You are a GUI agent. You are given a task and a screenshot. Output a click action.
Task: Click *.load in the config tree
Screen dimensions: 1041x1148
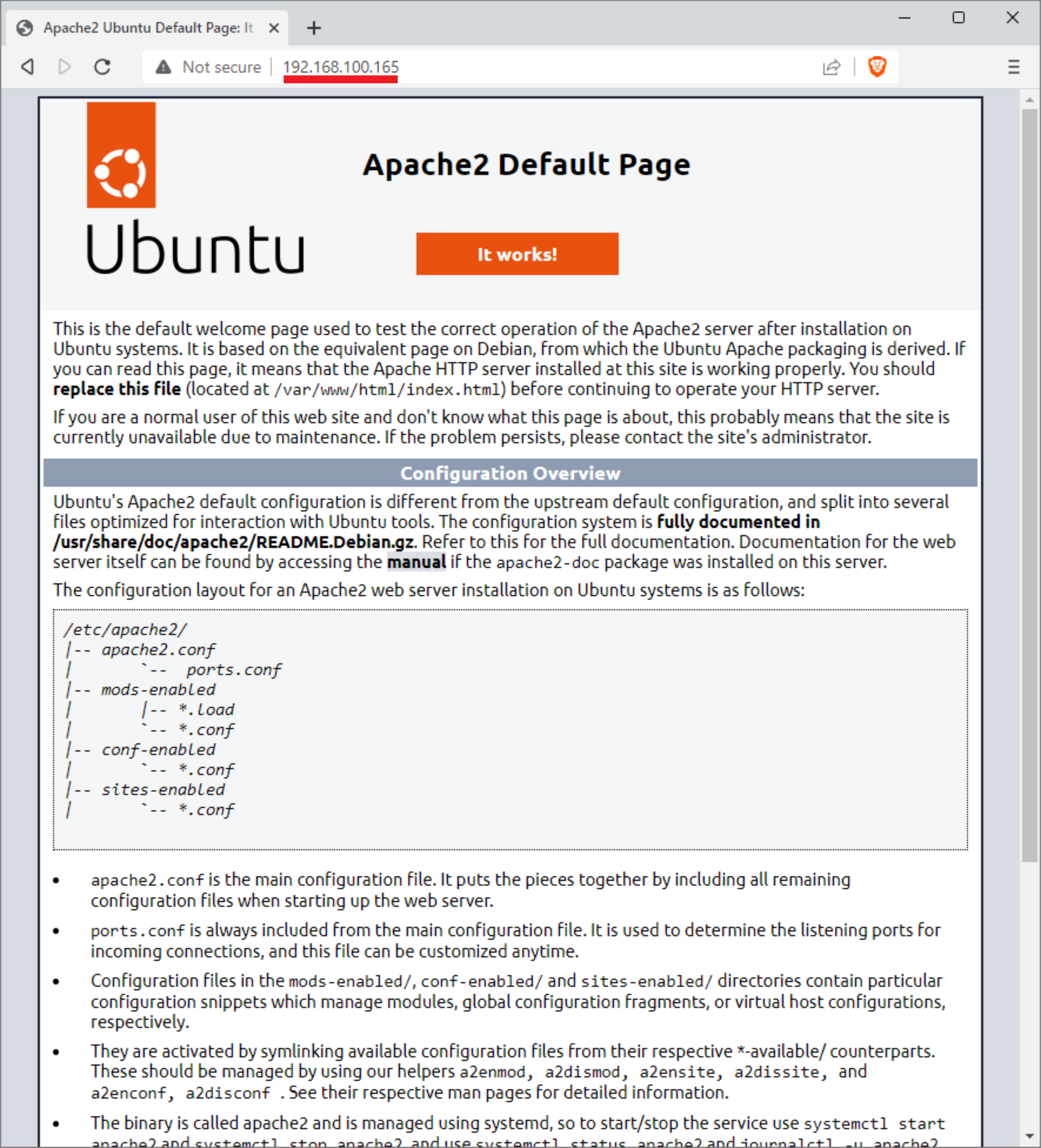[206, 710]
